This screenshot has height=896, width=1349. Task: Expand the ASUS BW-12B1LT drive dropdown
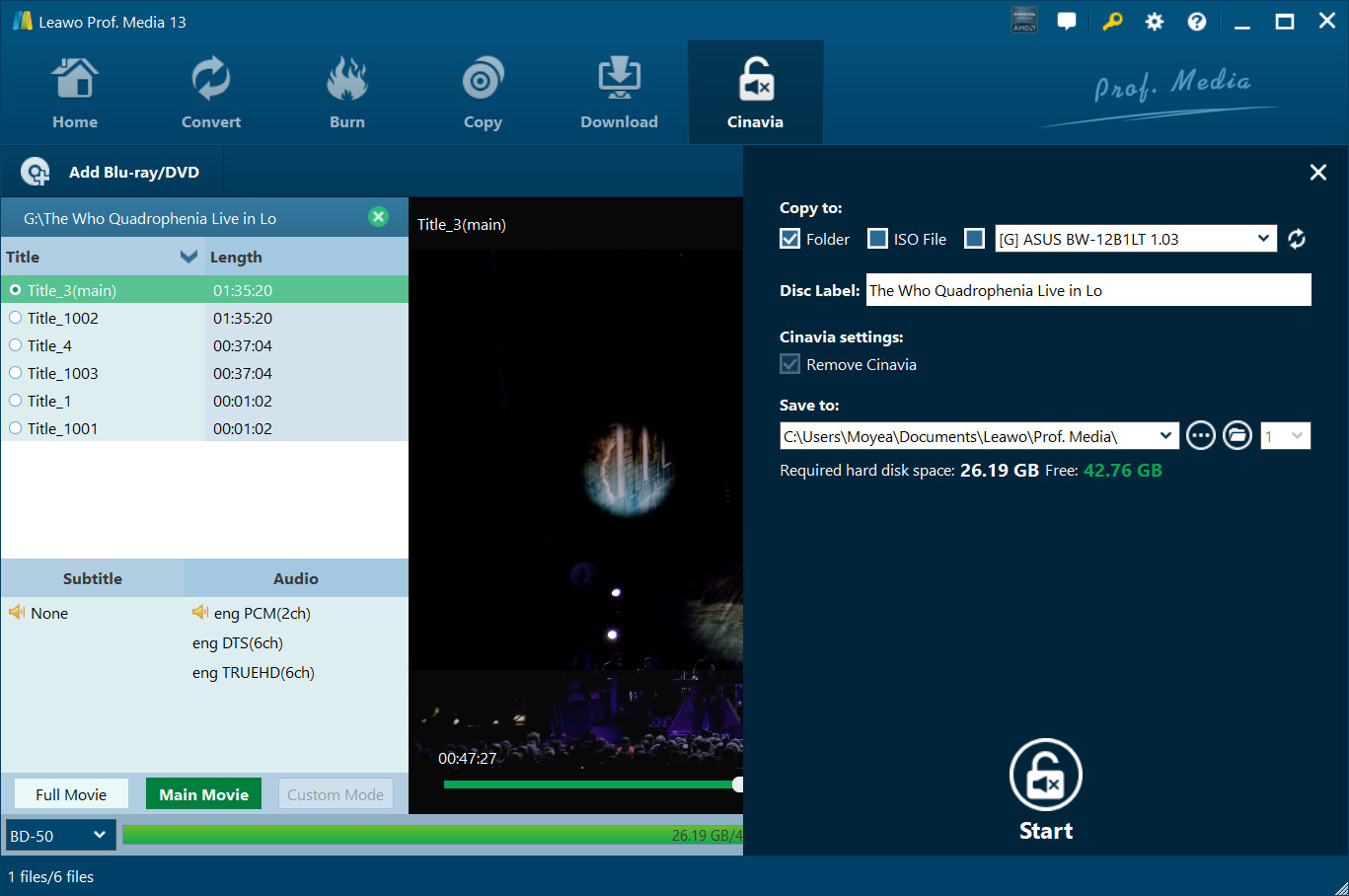click(x=1262, y=239)
